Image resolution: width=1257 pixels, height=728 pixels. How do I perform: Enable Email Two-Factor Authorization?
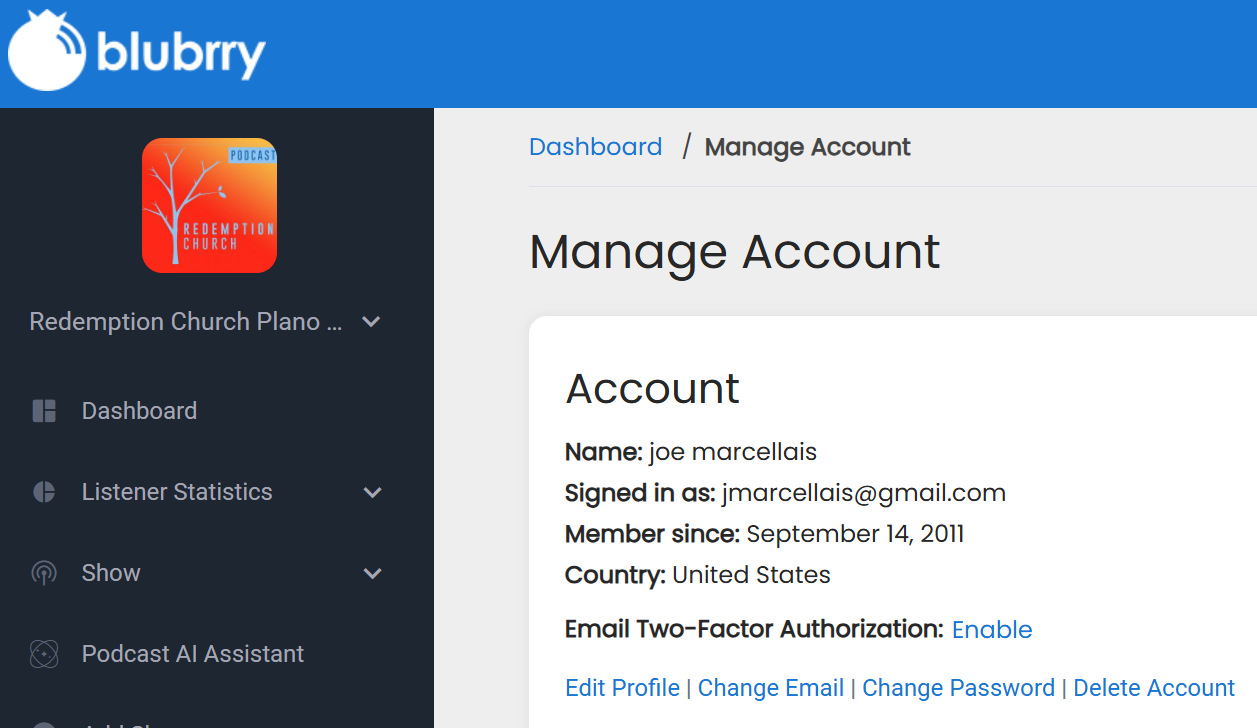coord(991,630)
